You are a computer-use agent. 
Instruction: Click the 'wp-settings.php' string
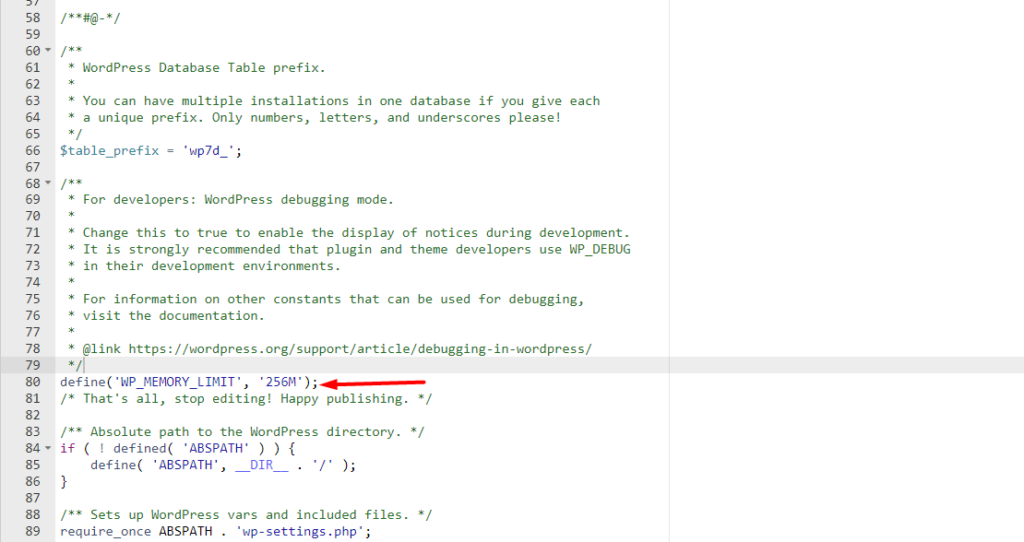pyautogui.click(x=300, y=532)
